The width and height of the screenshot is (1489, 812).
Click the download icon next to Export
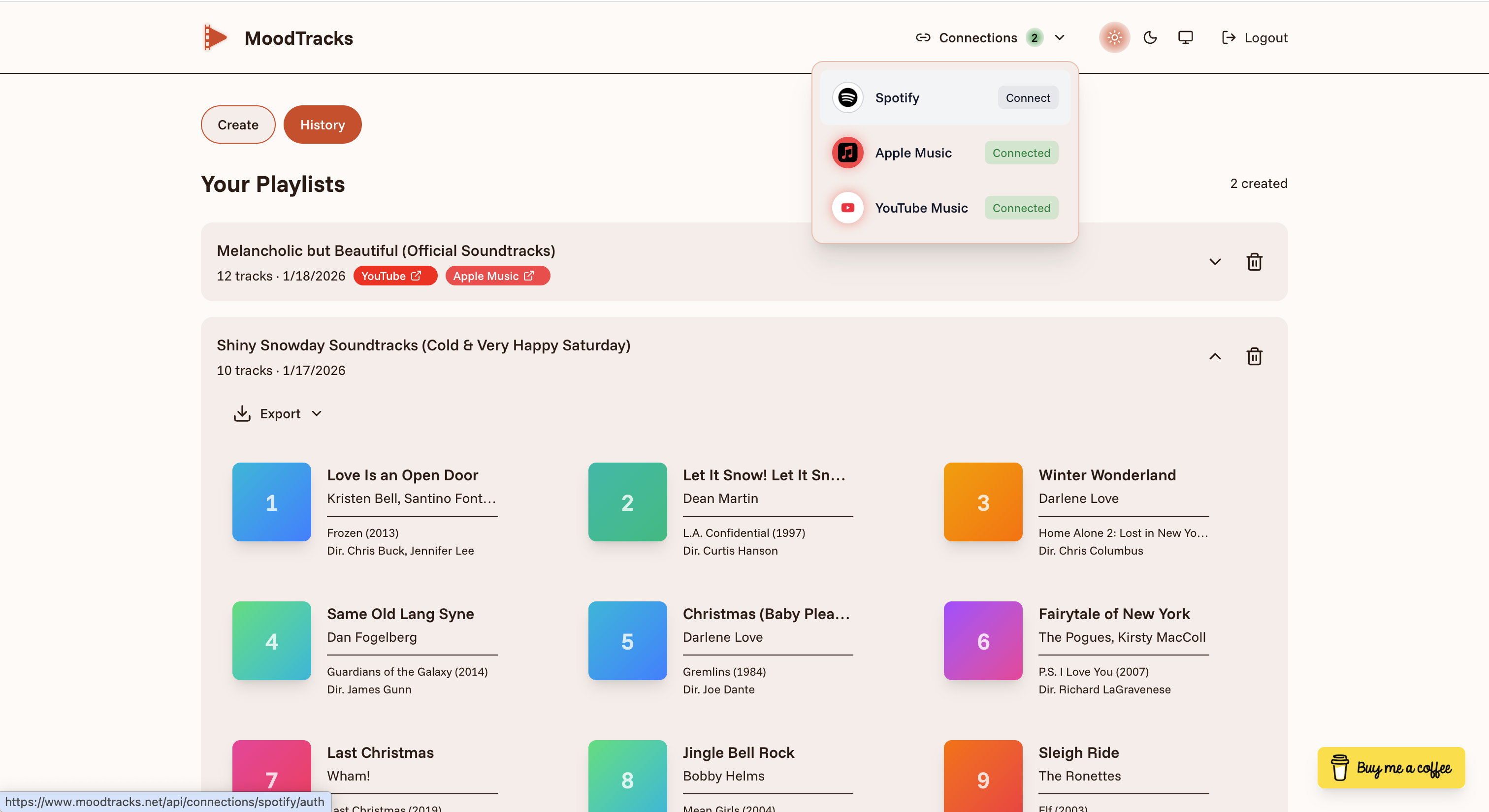[x=242, y=413]
